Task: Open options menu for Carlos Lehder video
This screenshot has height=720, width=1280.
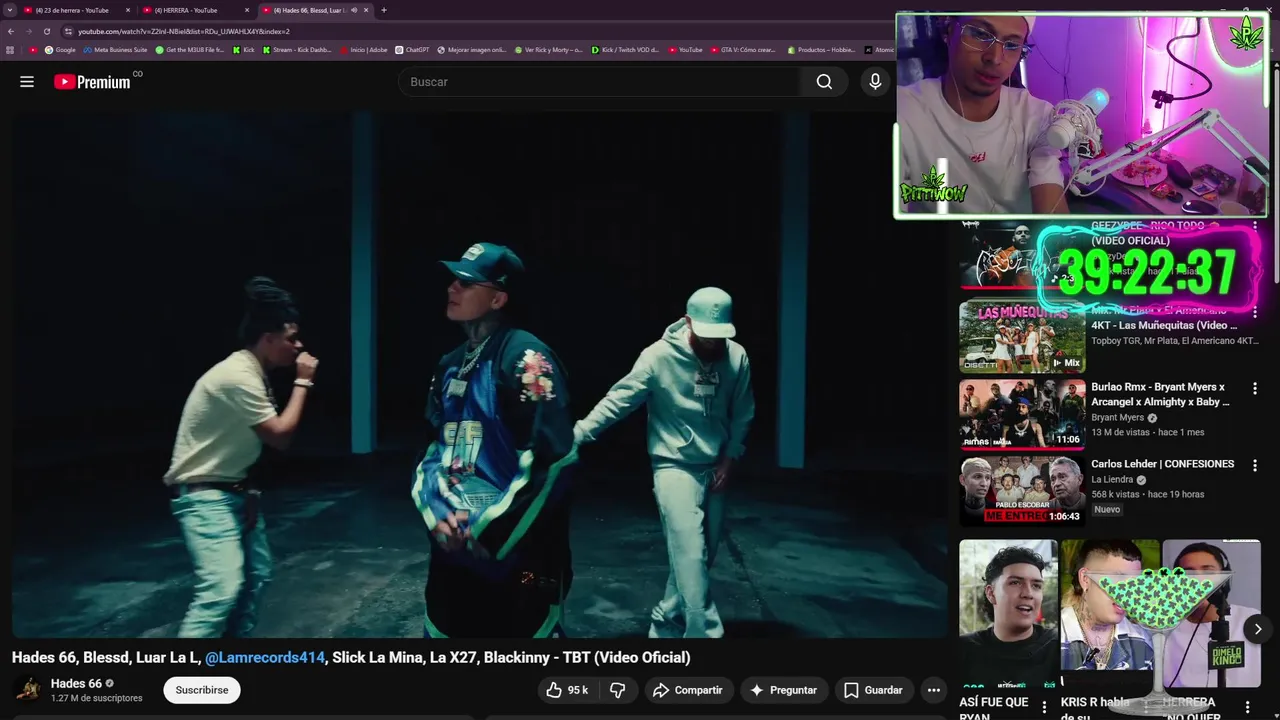Action: pyautogui.click(x=1255, y=465)
